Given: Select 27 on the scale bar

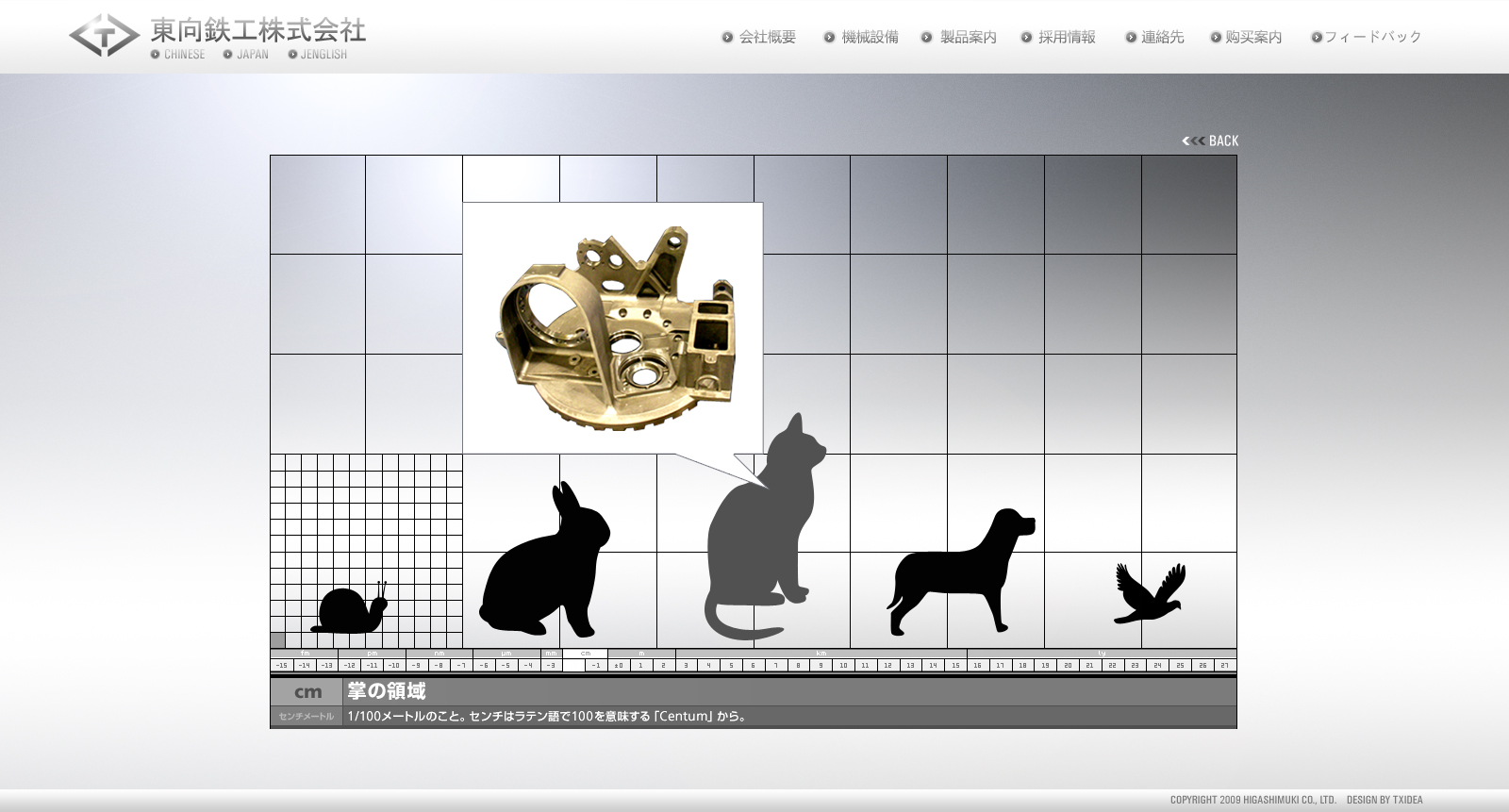Looking at the screenshot, I should (1225, 666).
